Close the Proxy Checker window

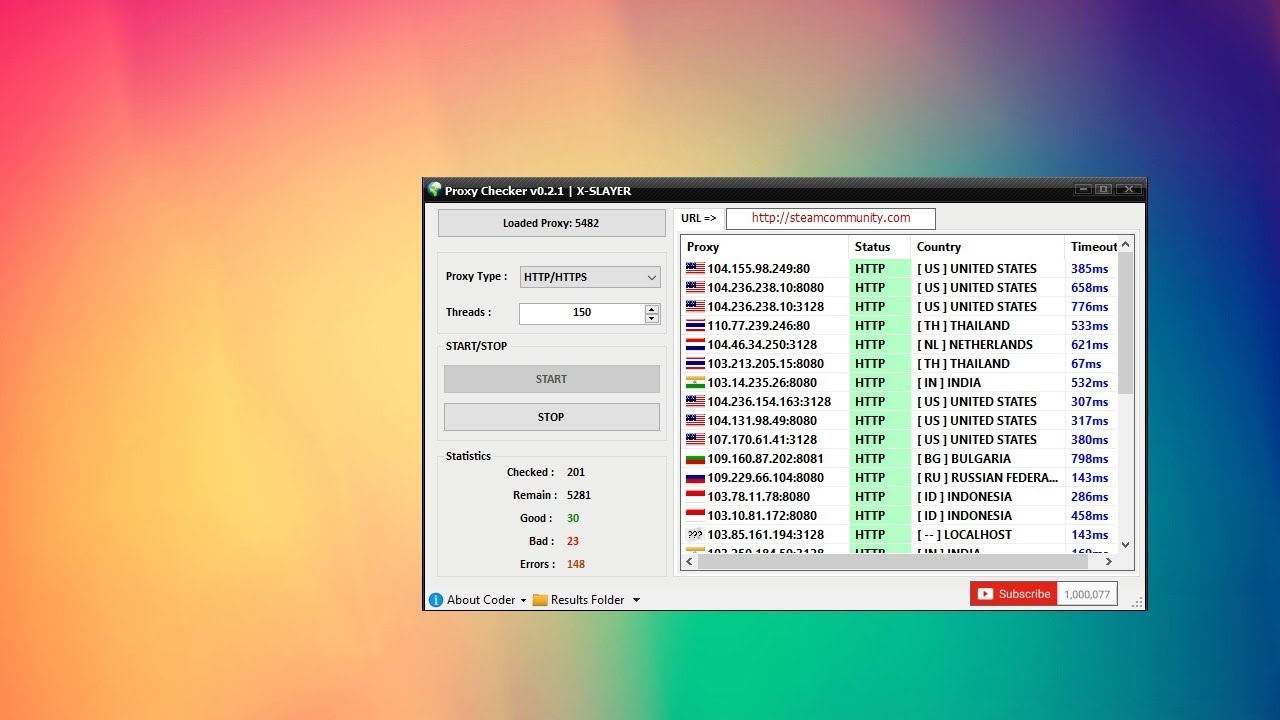coord(1128,189)
